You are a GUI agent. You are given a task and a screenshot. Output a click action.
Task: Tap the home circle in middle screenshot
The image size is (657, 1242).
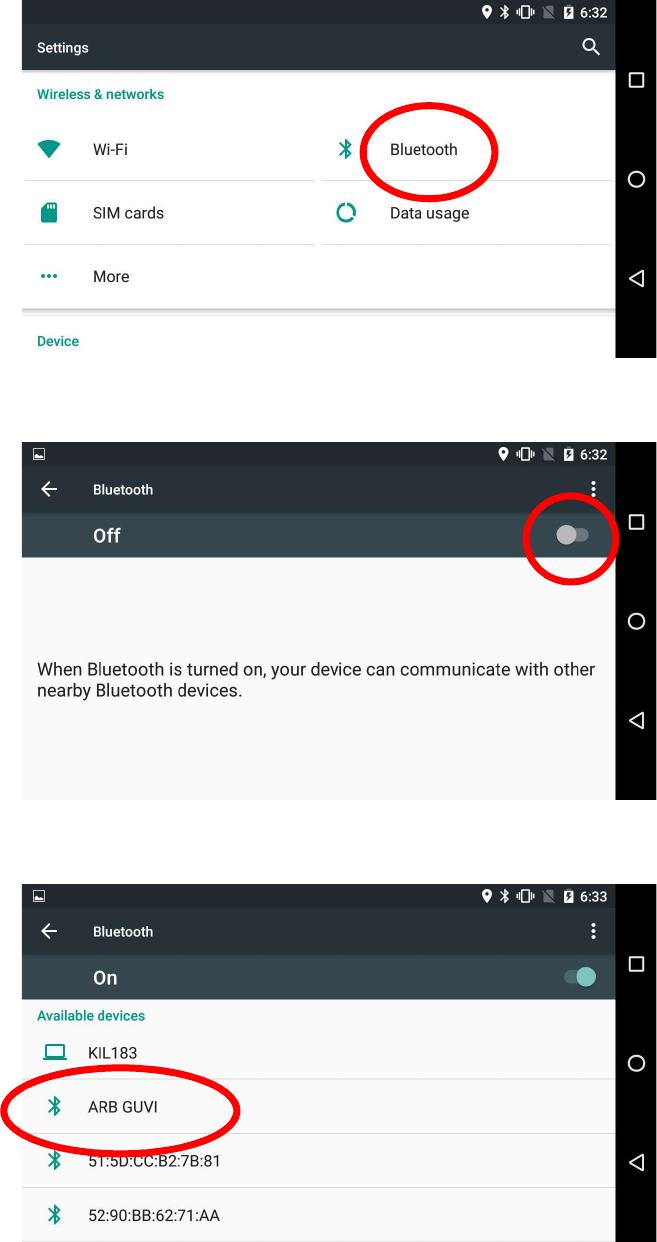coord(636,621)
